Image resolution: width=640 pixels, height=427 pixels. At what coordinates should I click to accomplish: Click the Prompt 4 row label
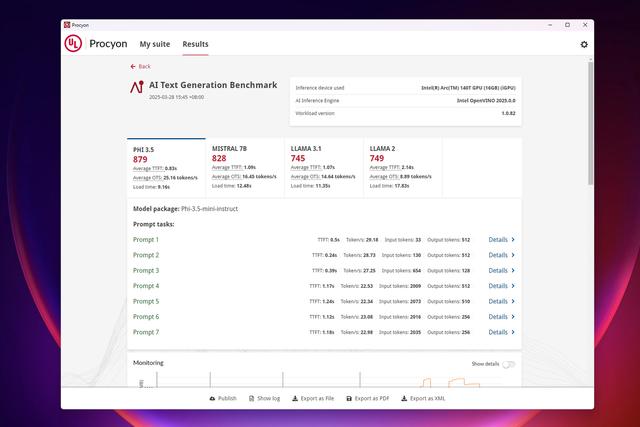(146, 286)
